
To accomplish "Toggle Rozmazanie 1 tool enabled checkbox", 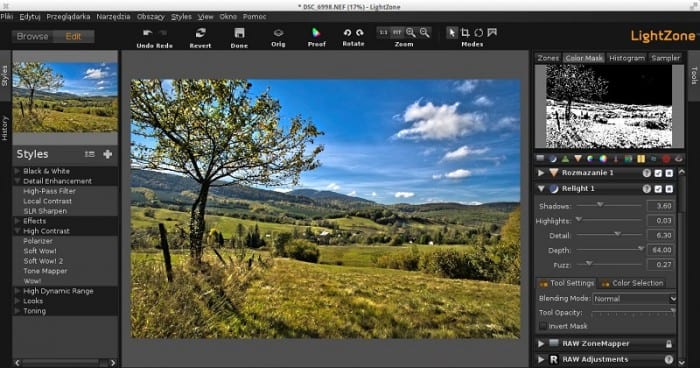I will click(658, 173).
